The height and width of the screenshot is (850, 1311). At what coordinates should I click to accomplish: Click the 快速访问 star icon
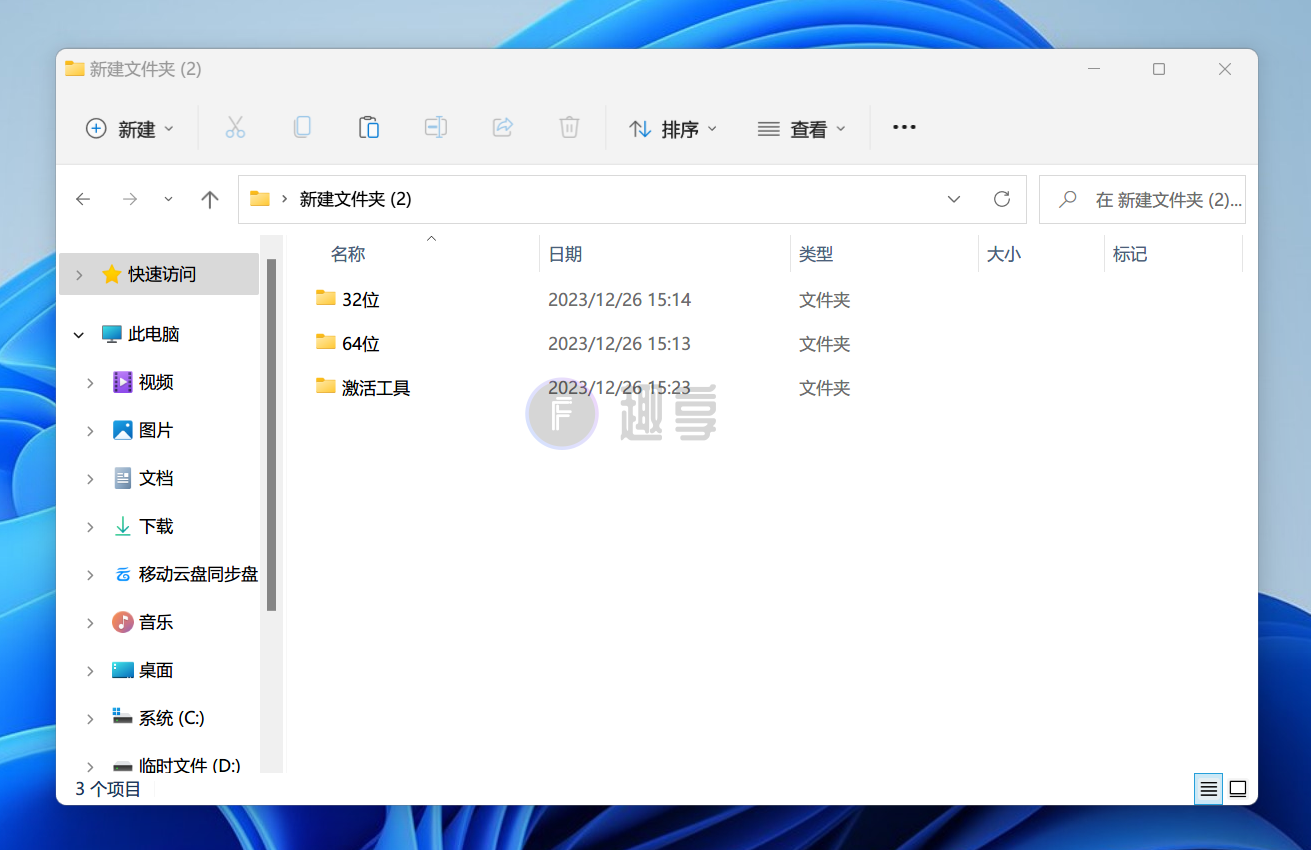click(112, 274)
